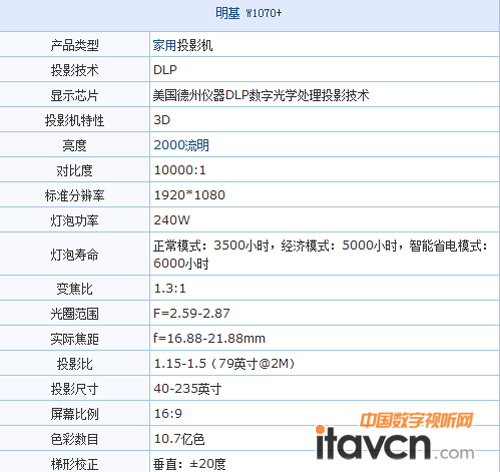The height and width of the screenshot is (472, 500).
Task: Select the 对比度 label cell
Action: pos(74,170)
